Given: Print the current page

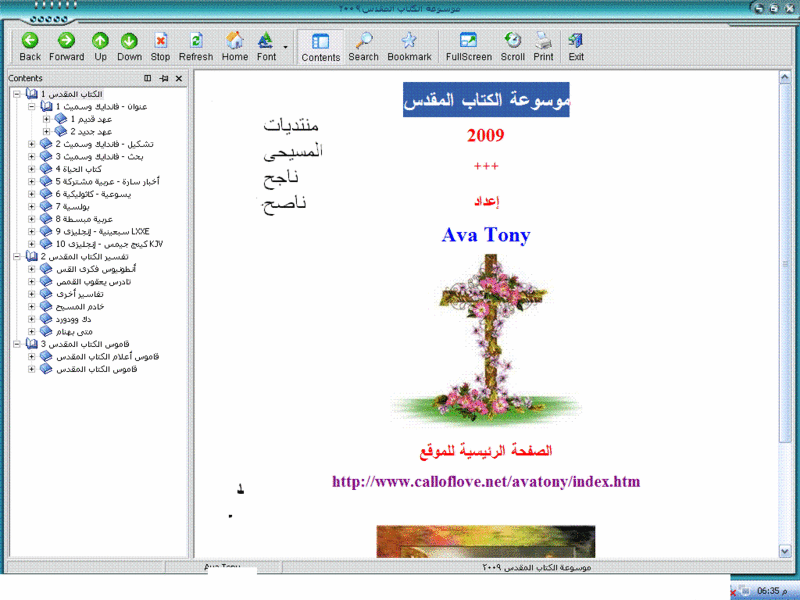Looking at the screenshot, I should pyautogui.click(x=543, y=46).
